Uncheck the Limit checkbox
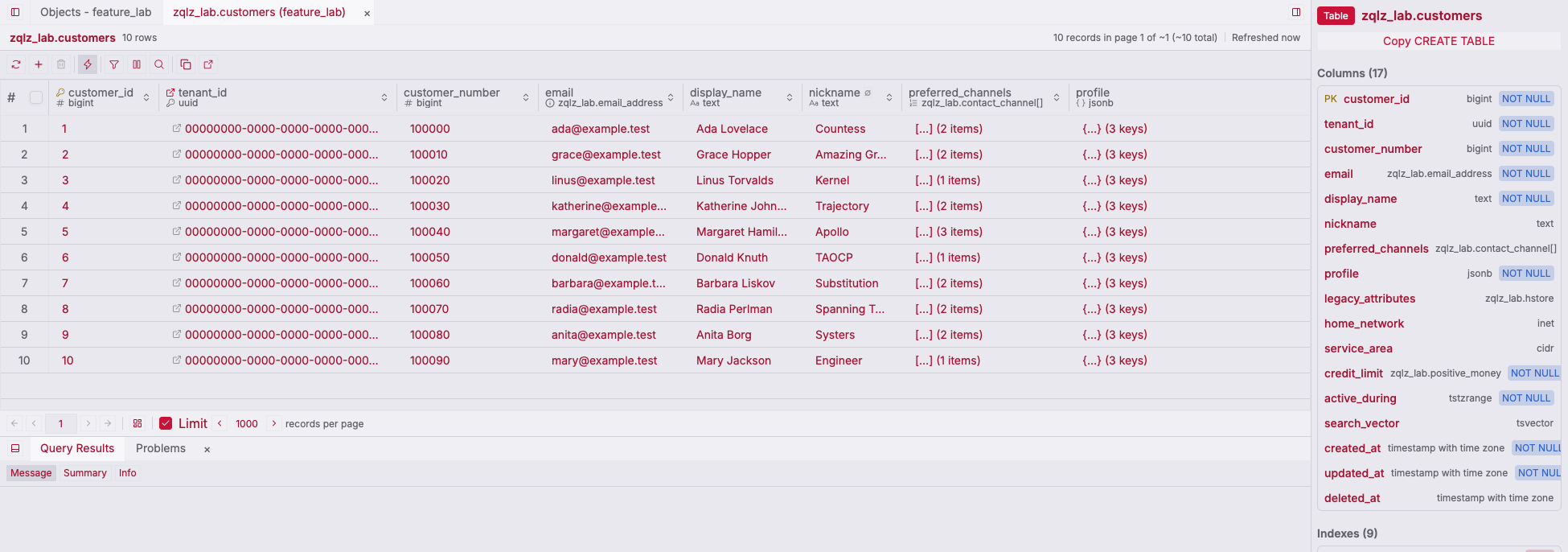The height and width of the screenshot is (552, 1568). click(166, 423)
